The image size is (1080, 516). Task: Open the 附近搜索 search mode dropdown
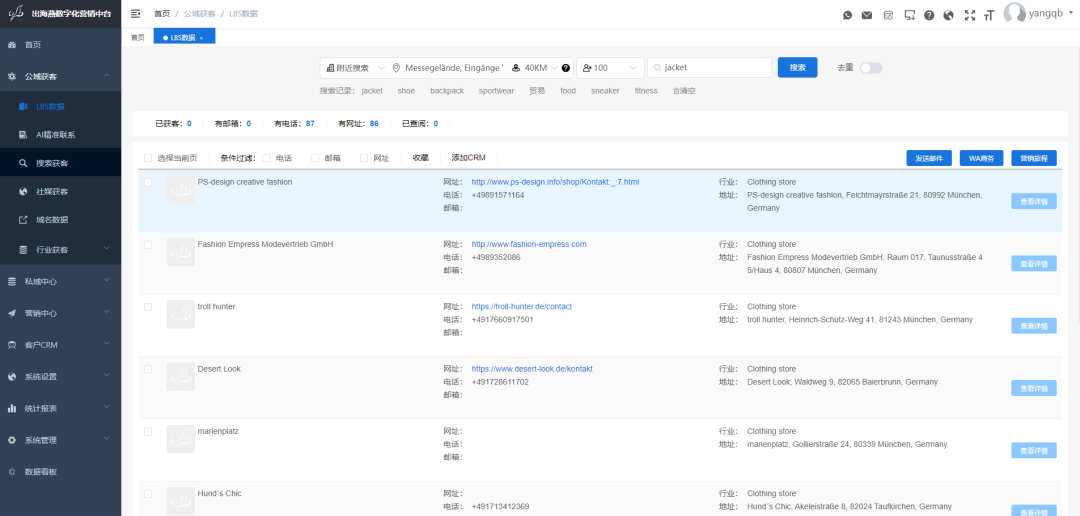point(354,68)
